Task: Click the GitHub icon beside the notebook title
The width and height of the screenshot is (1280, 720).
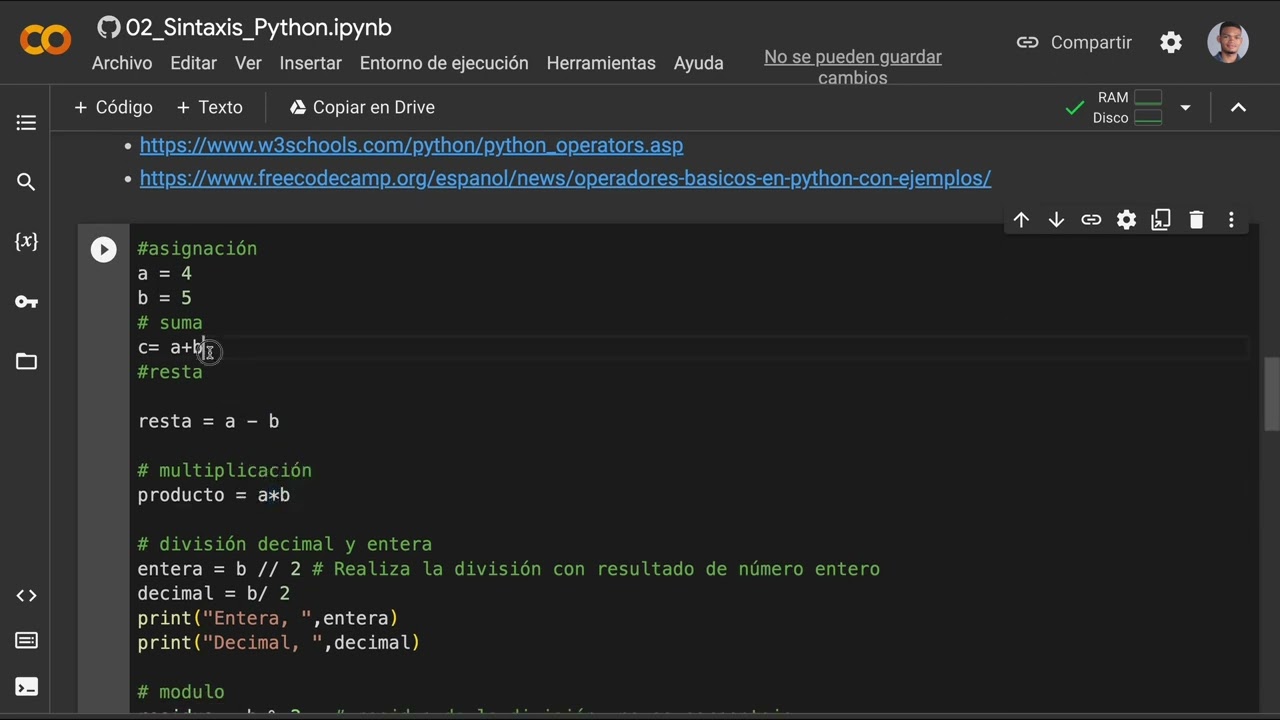Action: (109, 27)
